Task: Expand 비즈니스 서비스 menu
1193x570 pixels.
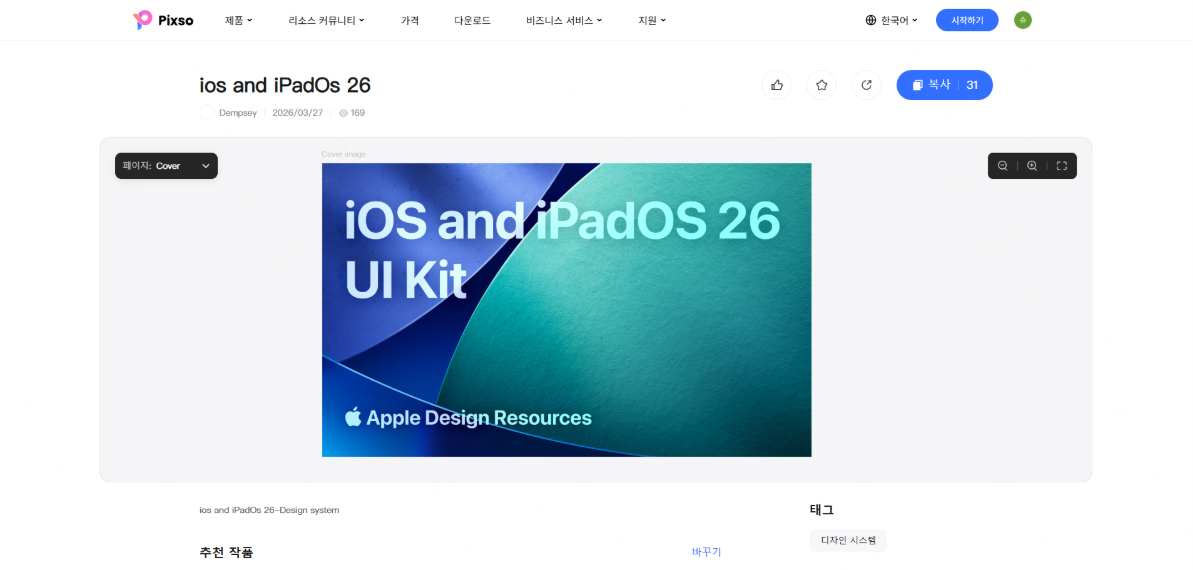Action: point(564,21)
